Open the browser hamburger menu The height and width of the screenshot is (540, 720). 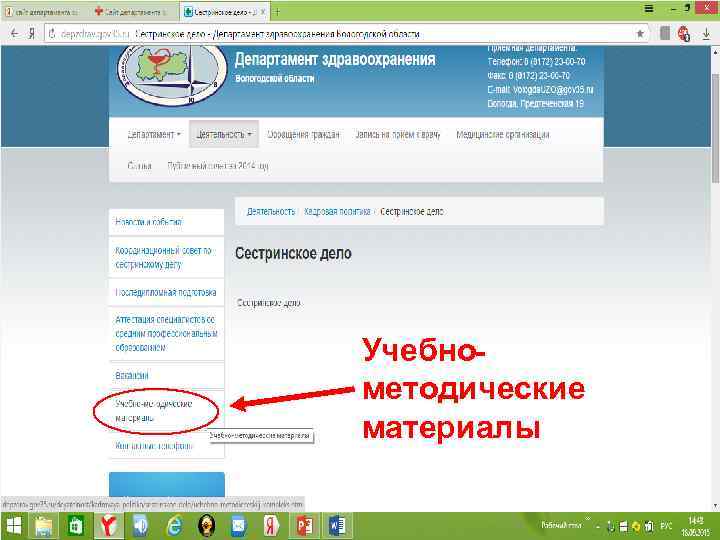[649, 8]
